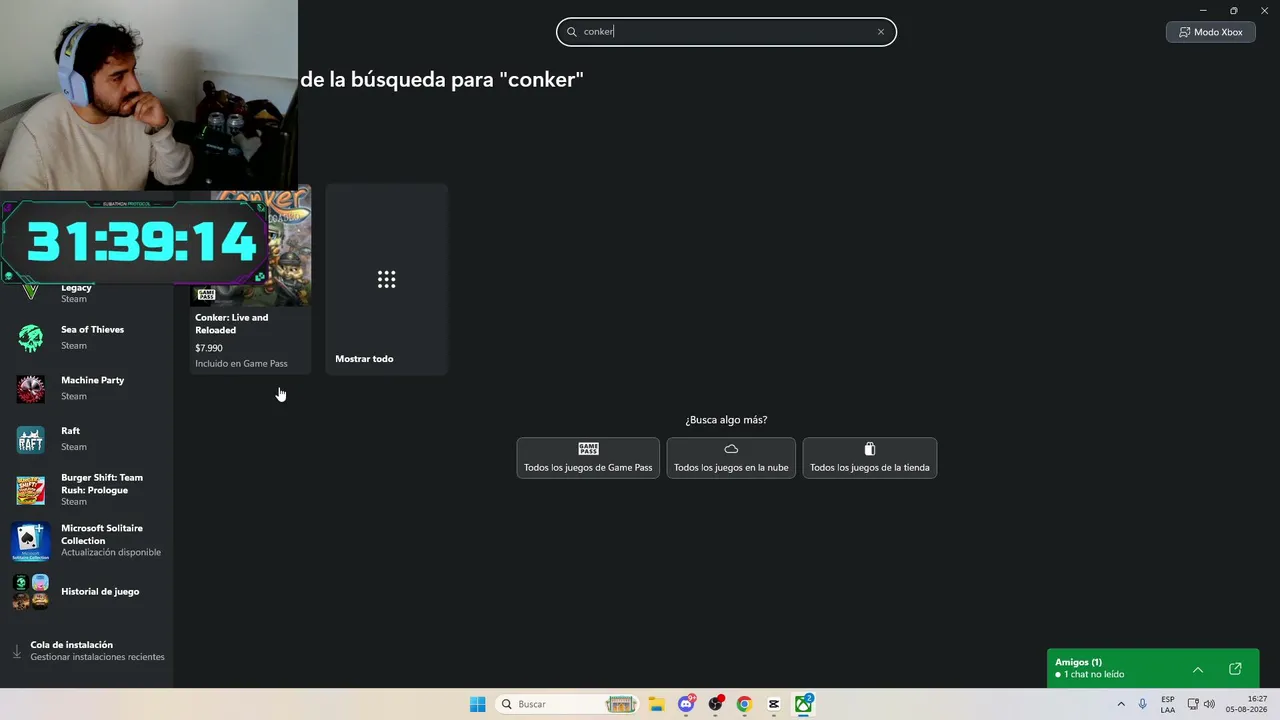Click the Xbox app taskbar icon

(x=804, y=704)
